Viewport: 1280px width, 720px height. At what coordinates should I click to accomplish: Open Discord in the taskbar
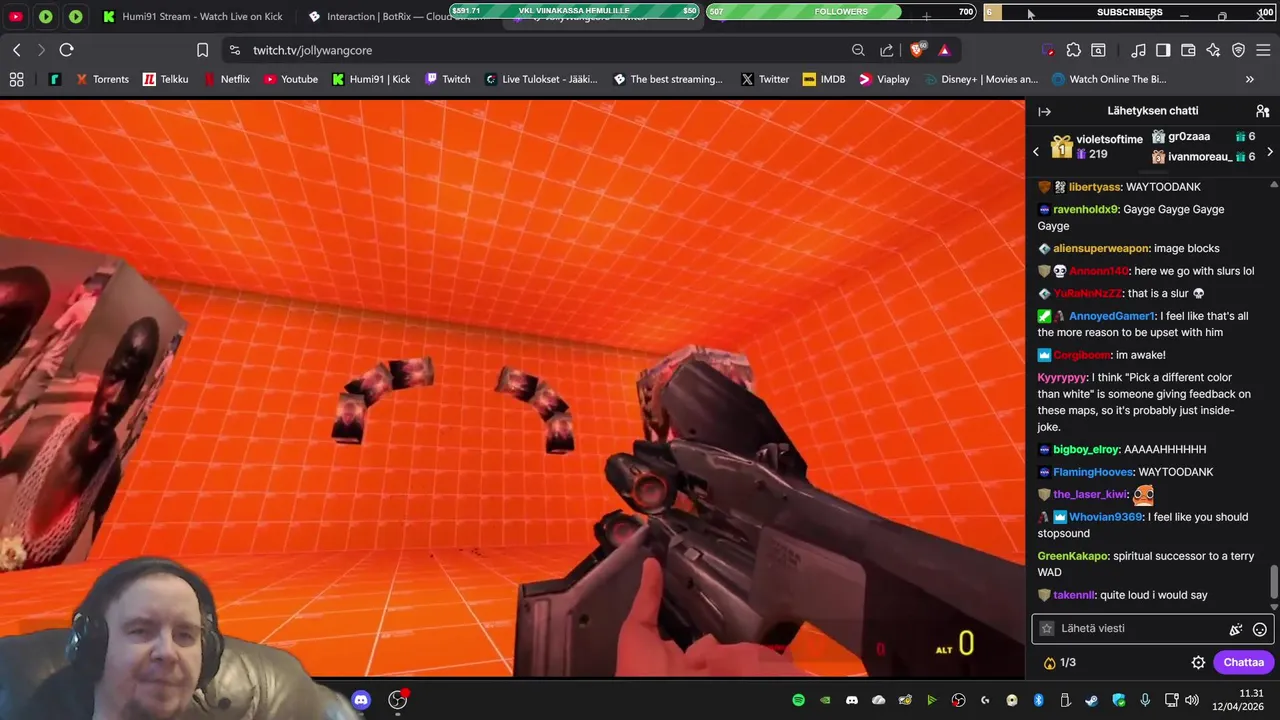361,700
